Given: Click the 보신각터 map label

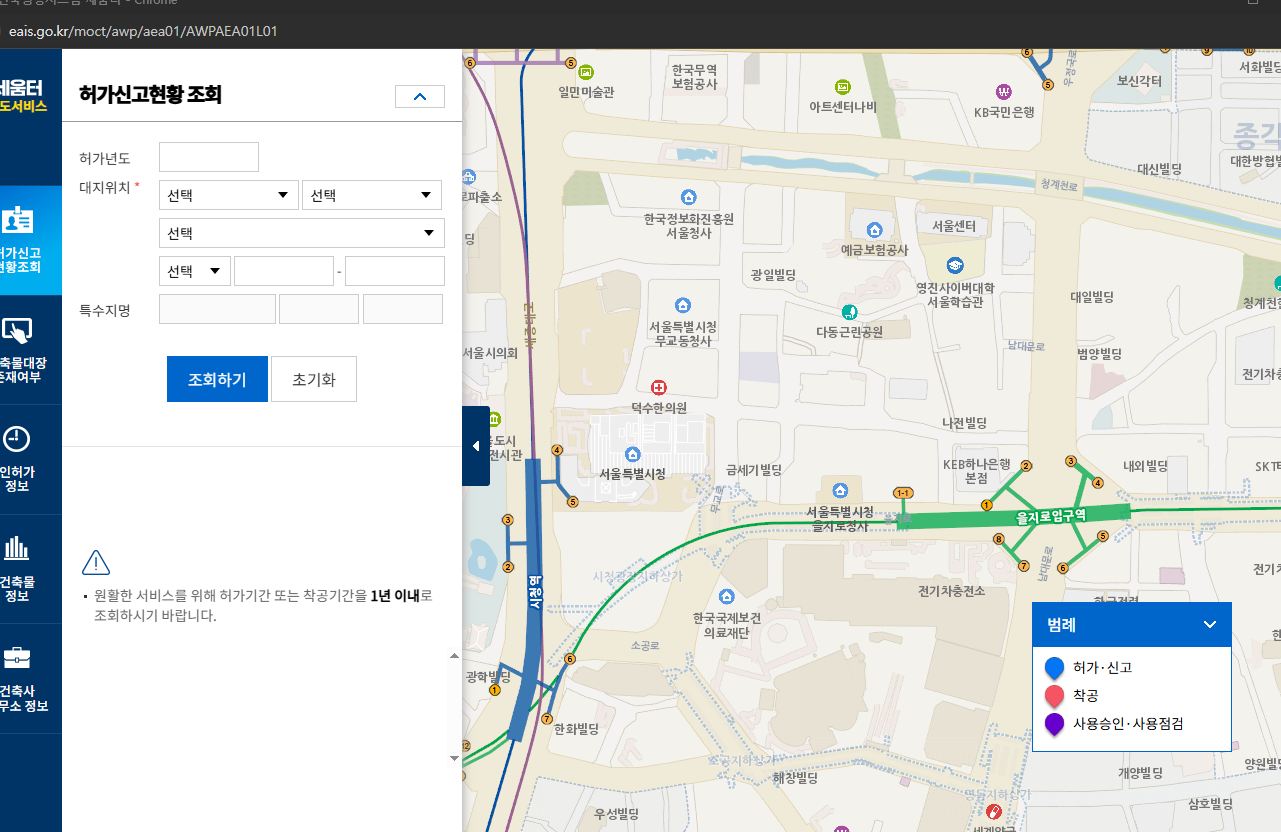Looking at the screenshot, I should 1139,81.
